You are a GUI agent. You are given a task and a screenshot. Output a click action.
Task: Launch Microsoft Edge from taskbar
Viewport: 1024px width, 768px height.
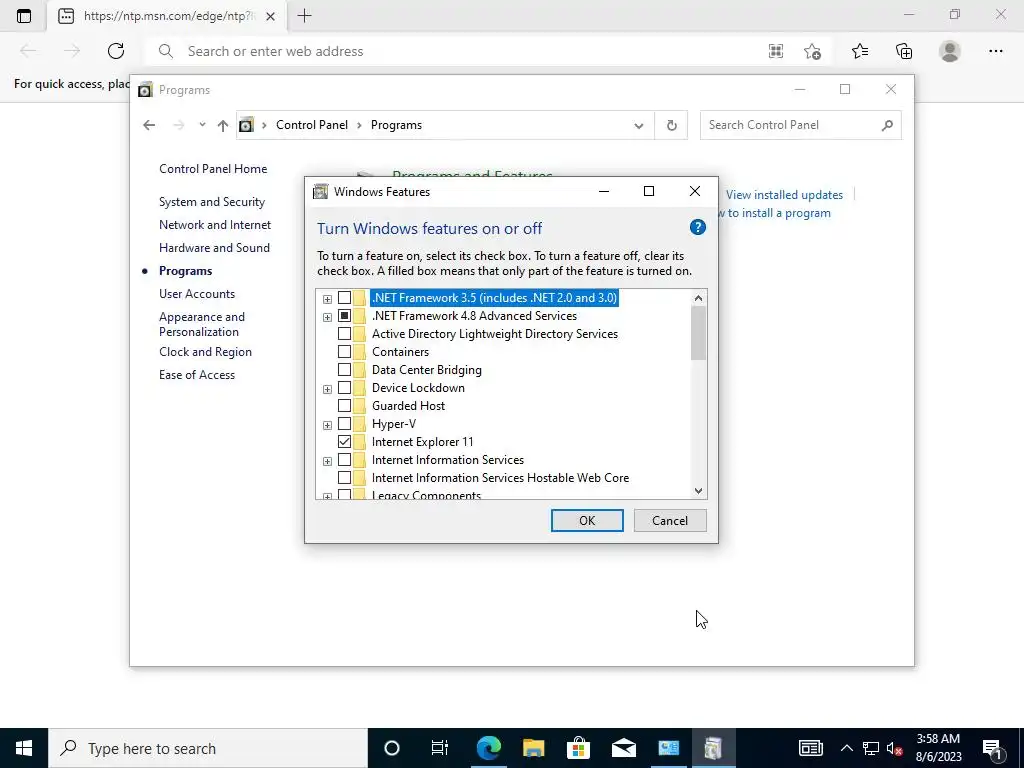[x=488, y=748]
